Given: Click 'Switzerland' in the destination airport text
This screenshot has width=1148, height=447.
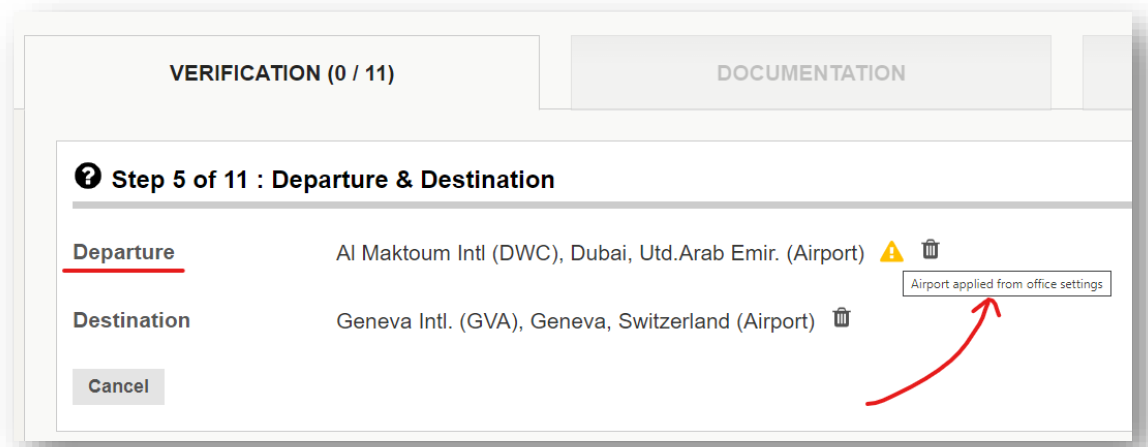Looking at the screenshot, I should coord(674,322).
